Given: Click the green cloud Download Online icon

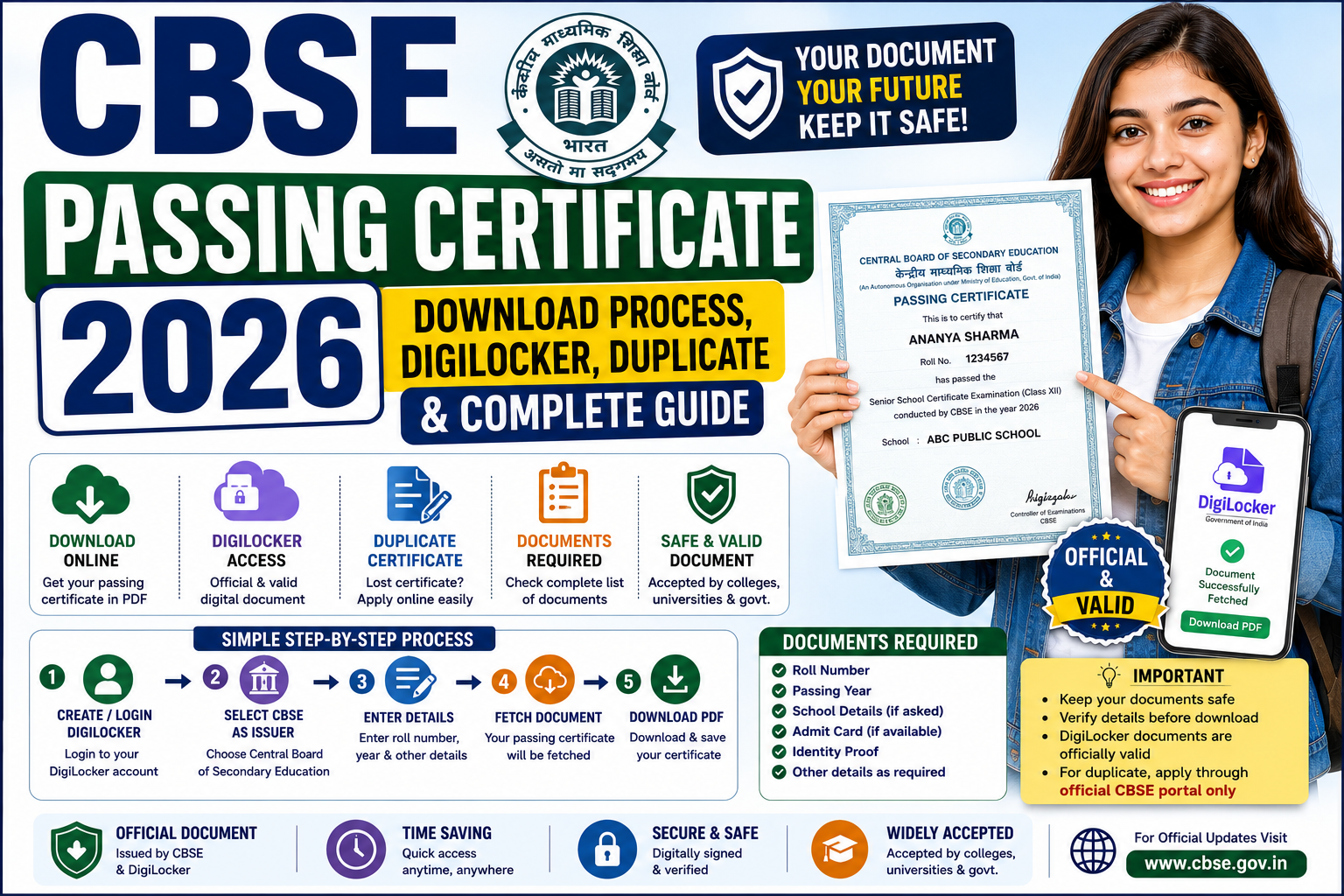Looking at the screenshot, I should 90,494.
